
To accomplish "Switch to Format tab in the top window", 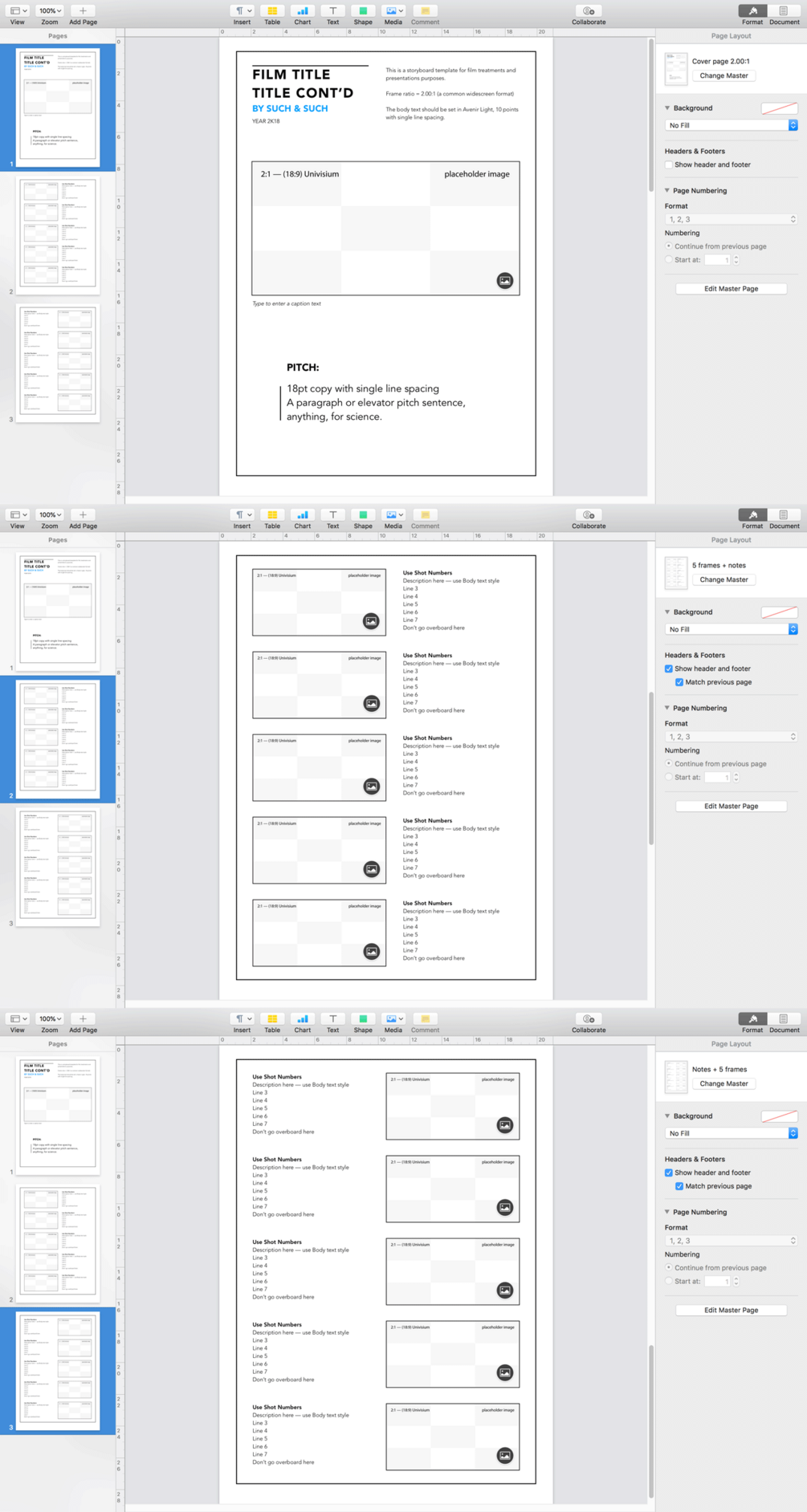I will coord(752,11).
